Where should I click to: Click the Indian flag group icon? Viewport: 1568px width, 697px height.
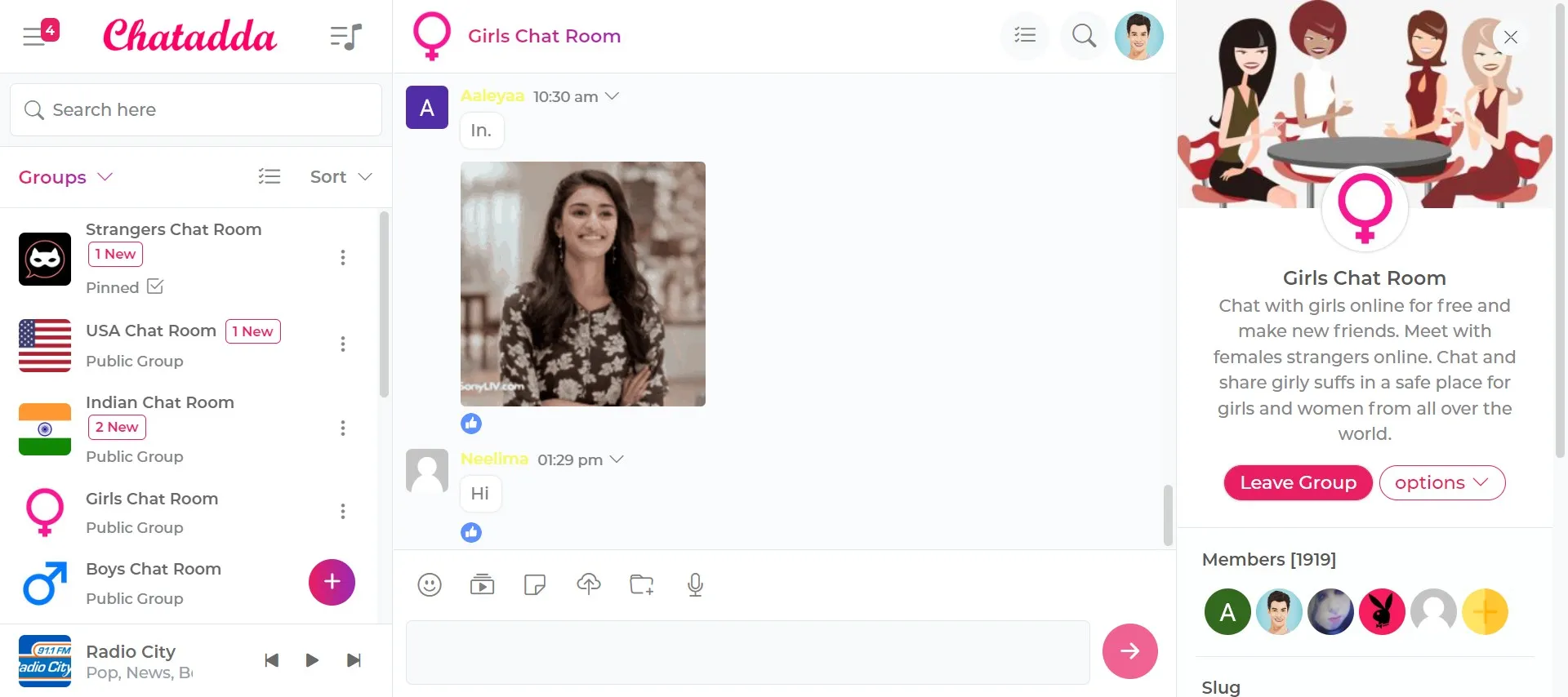pyautogui.click(x=45, y=429)
